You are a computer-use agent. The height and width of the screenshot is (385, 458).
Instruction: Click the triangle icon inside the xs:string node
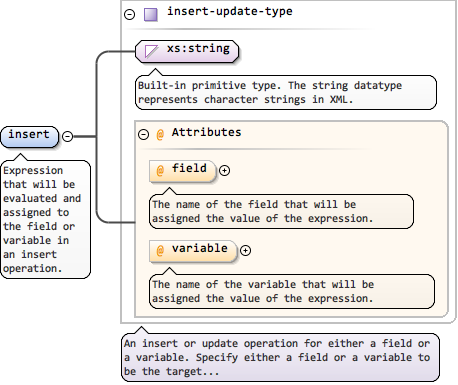pos(151,51)
